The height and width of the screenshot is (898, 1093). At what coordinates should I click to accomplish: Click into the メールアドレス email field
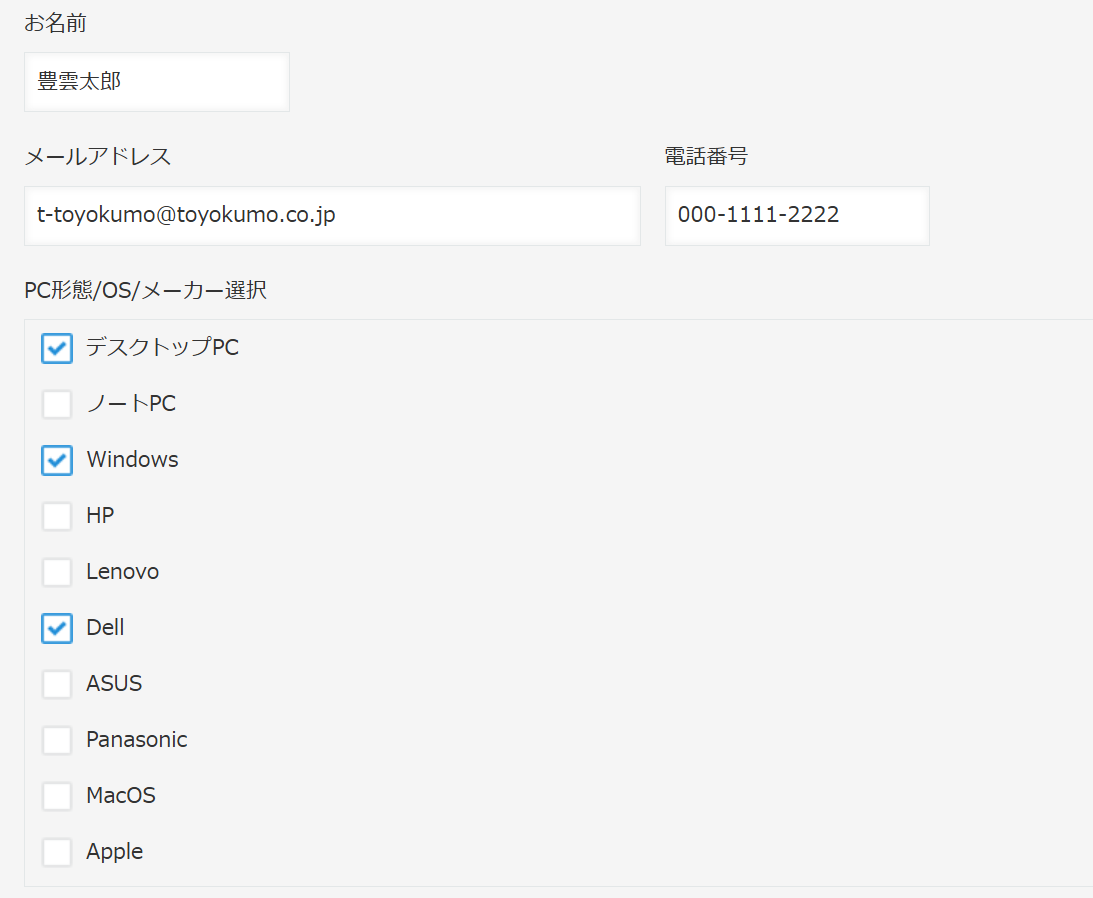tap(333, 215)
